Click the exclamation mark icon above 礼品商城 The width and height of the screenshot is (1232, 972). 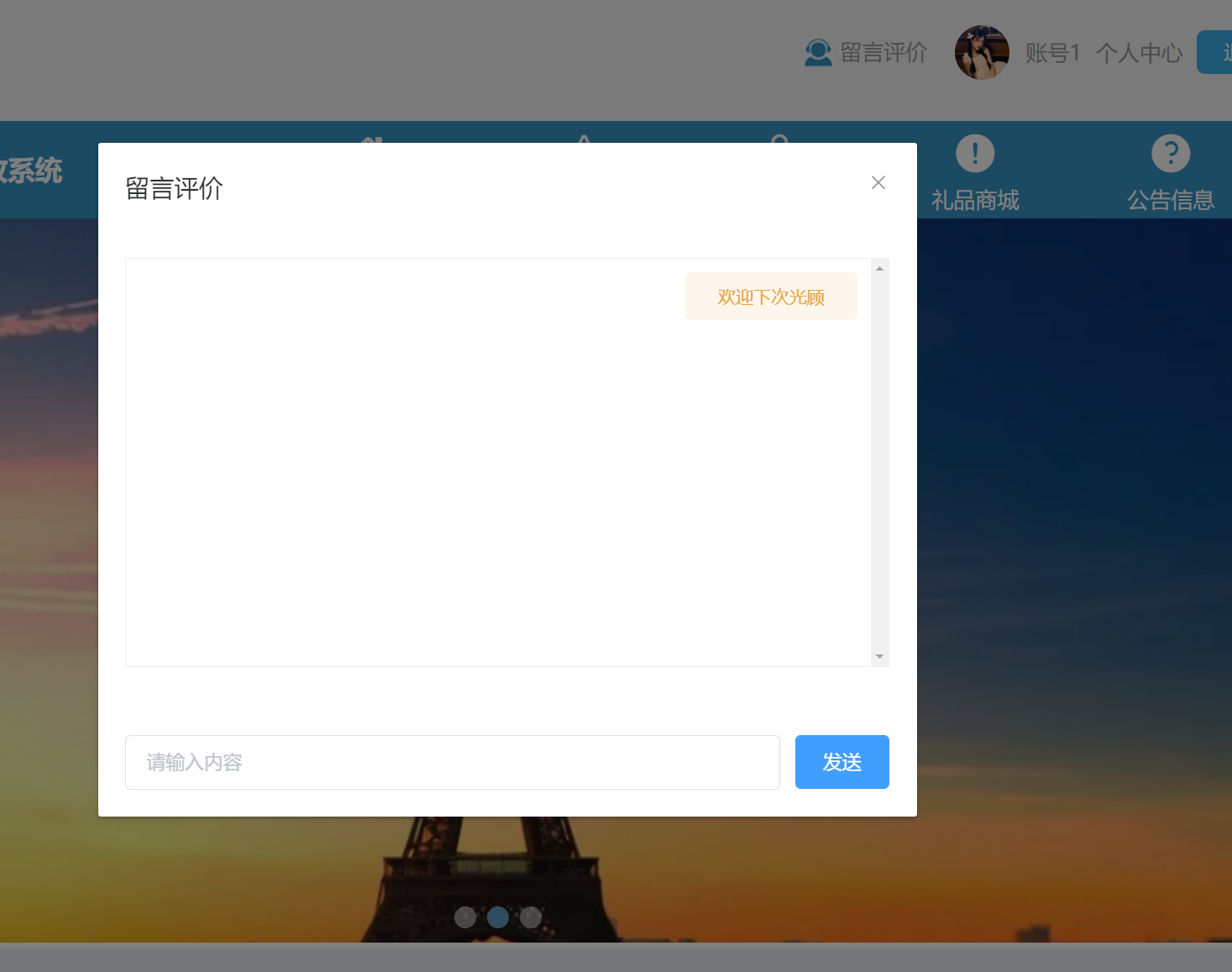pyautogui.click(x=974, y=154)
